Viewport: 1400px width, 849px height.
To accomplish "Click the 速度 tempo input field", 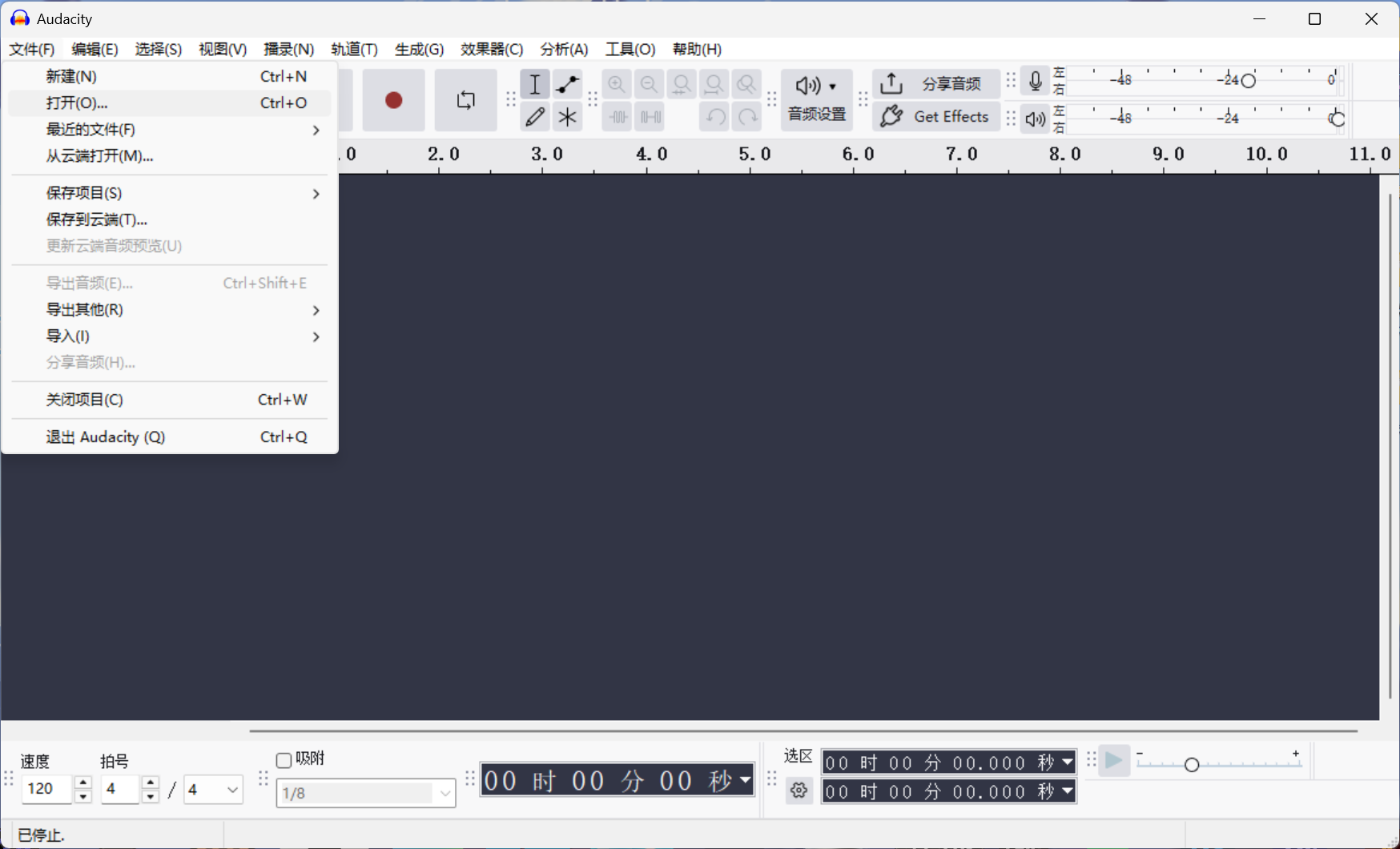I will click(x=47, y=790).
